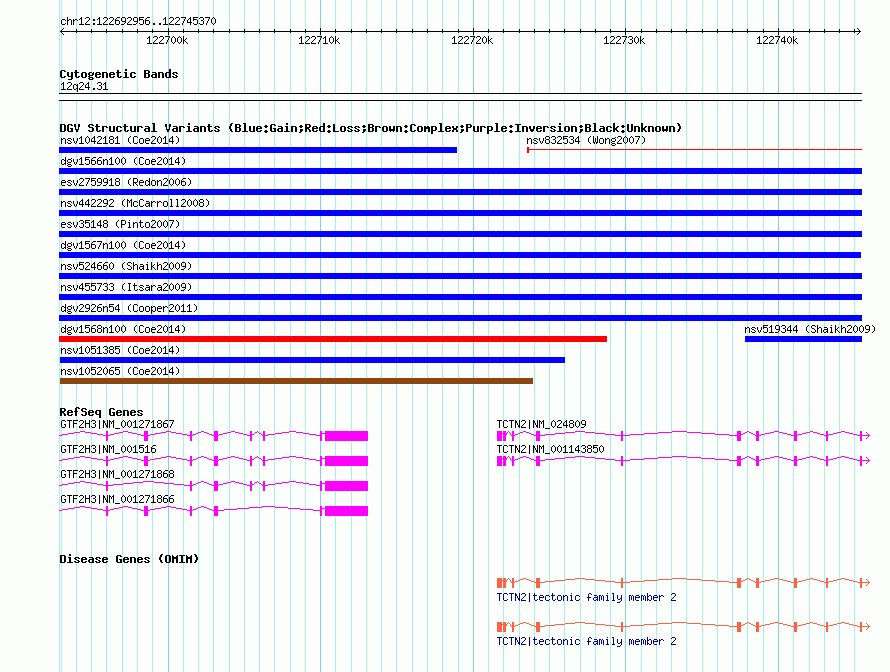
Task: Open the dgv2926n54 (Cooper2011) variant label
Action: pyautogui.click(x=129, y=308)
